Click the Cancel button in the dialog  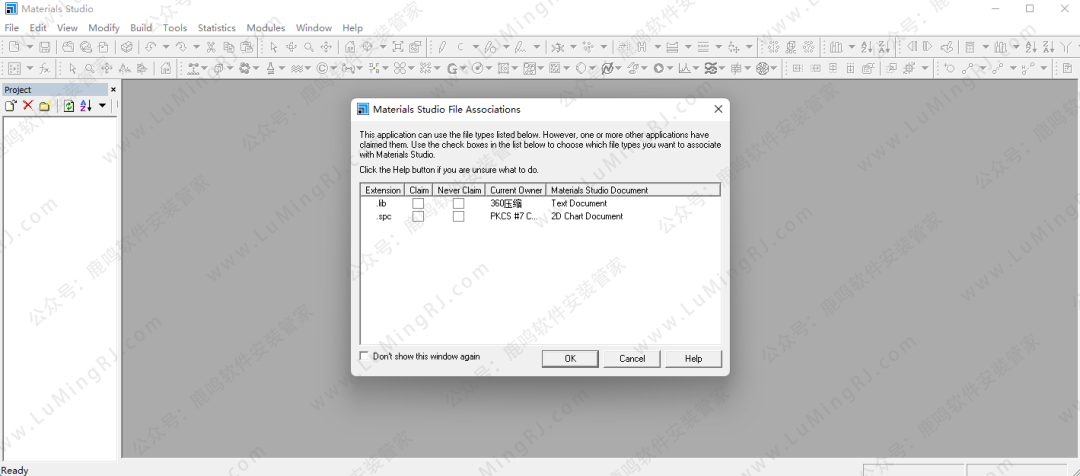click(632, 358)
